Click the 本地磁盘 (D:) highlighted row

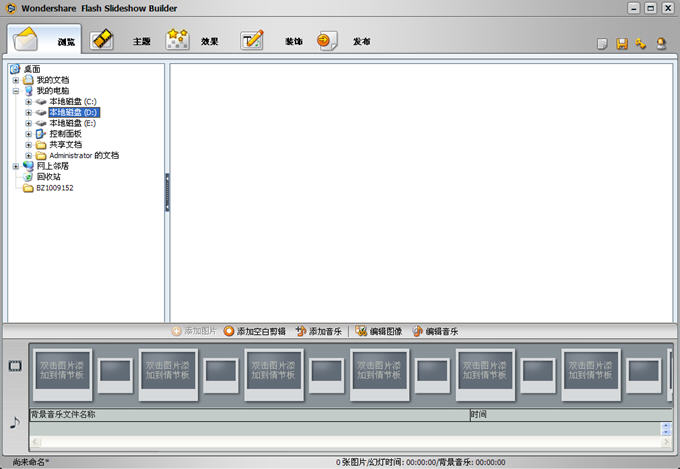pyautogui.click(x=74, y=112)
